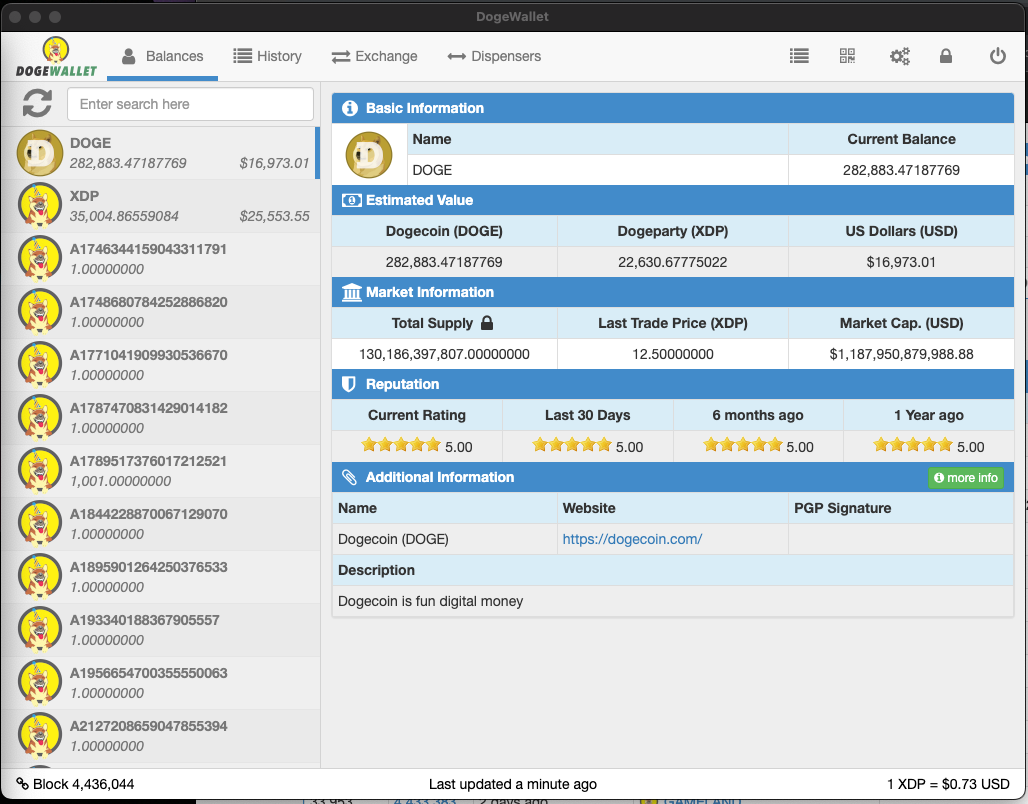Select asset A2127208659047855394

click(x=160, y=736)
